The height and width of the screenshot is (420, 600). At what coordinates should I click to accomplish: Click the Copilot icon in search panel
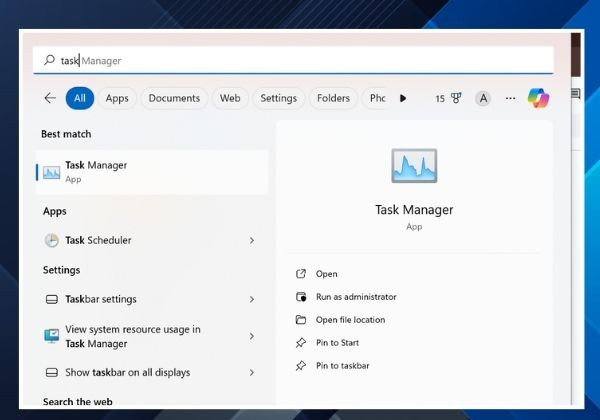click(x=538, y=98)
